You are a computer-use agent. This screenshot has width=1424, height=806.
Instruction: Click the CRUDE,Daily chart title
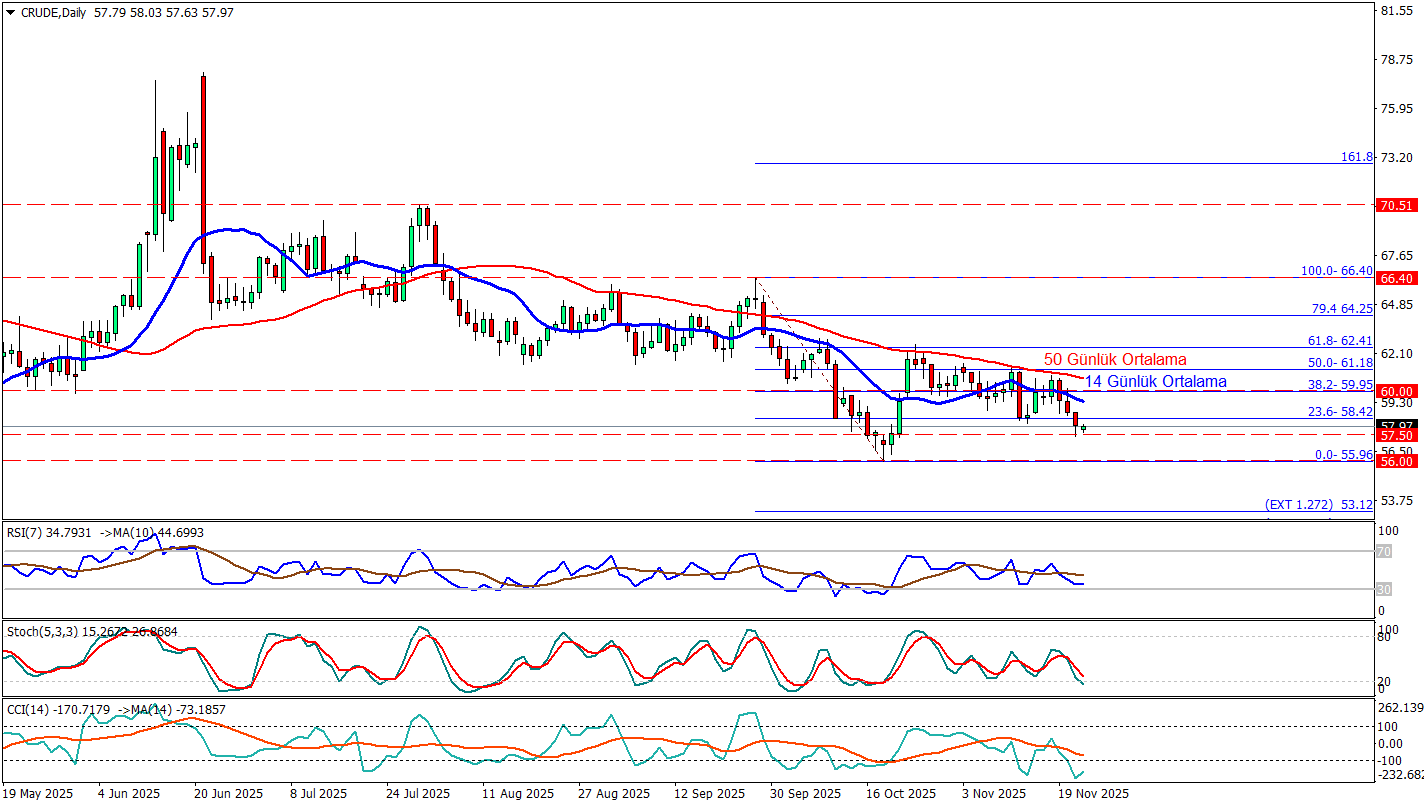click(52, 11)
